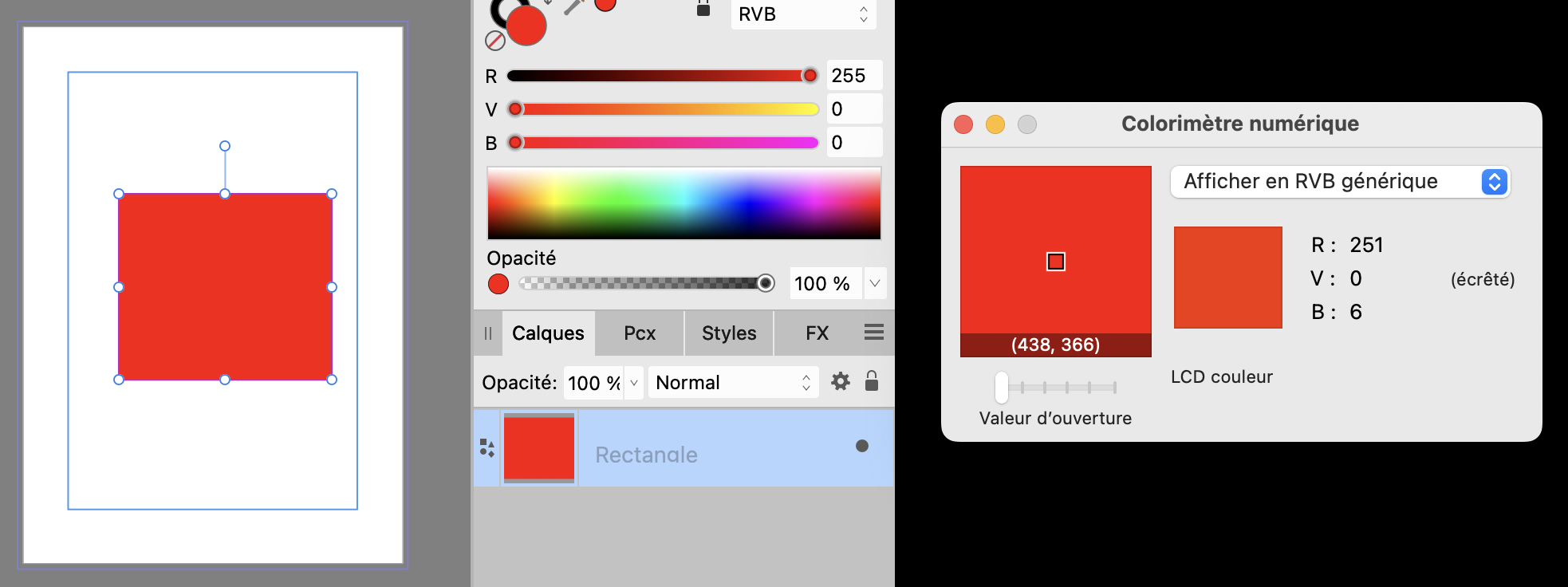Click the no-color (none) swatch icon
The height and width of the screenshot is (587, 1568).
point(495,41)
